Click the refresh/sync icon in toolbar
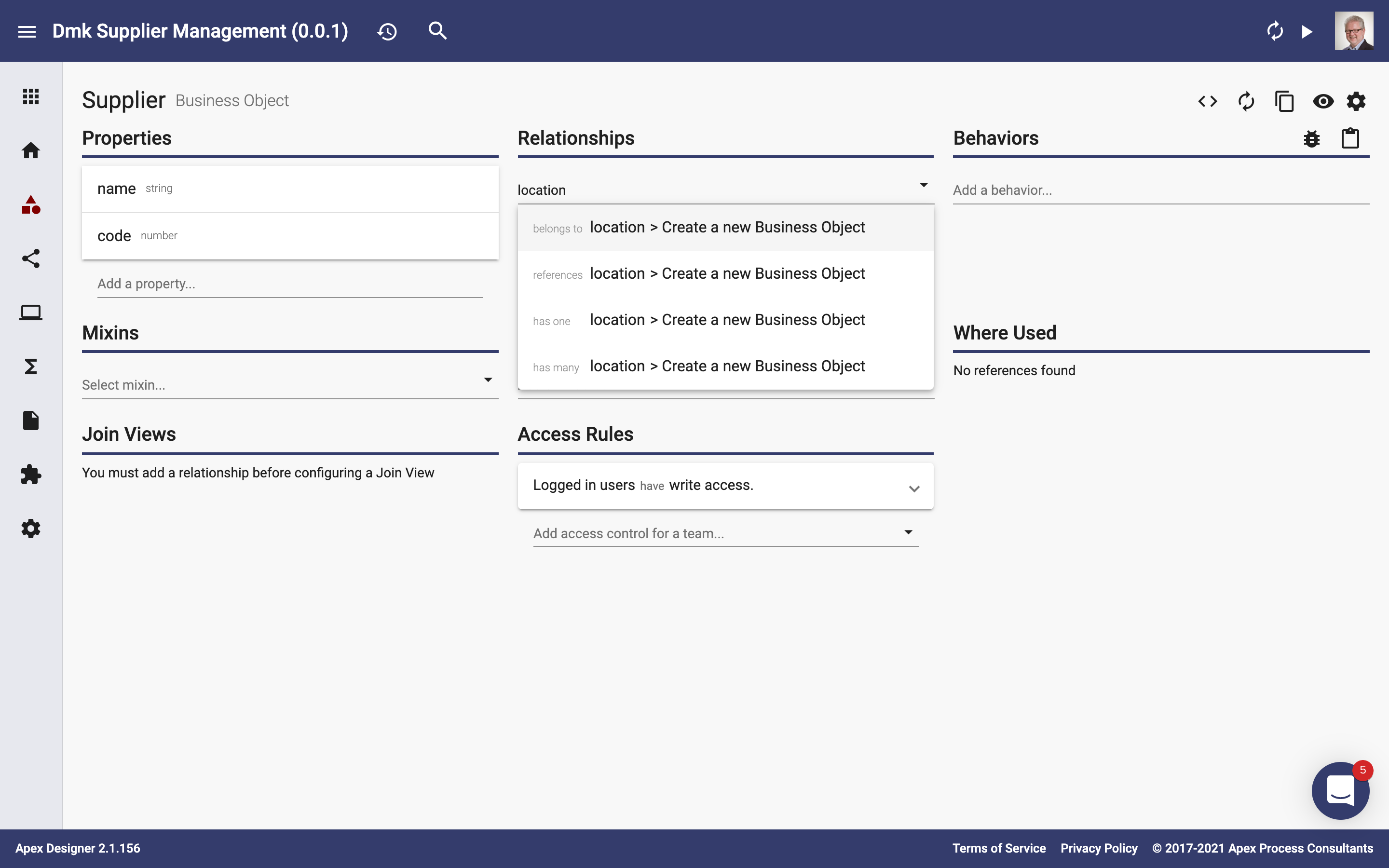 pyautogui.click(x=1245, y=101)
